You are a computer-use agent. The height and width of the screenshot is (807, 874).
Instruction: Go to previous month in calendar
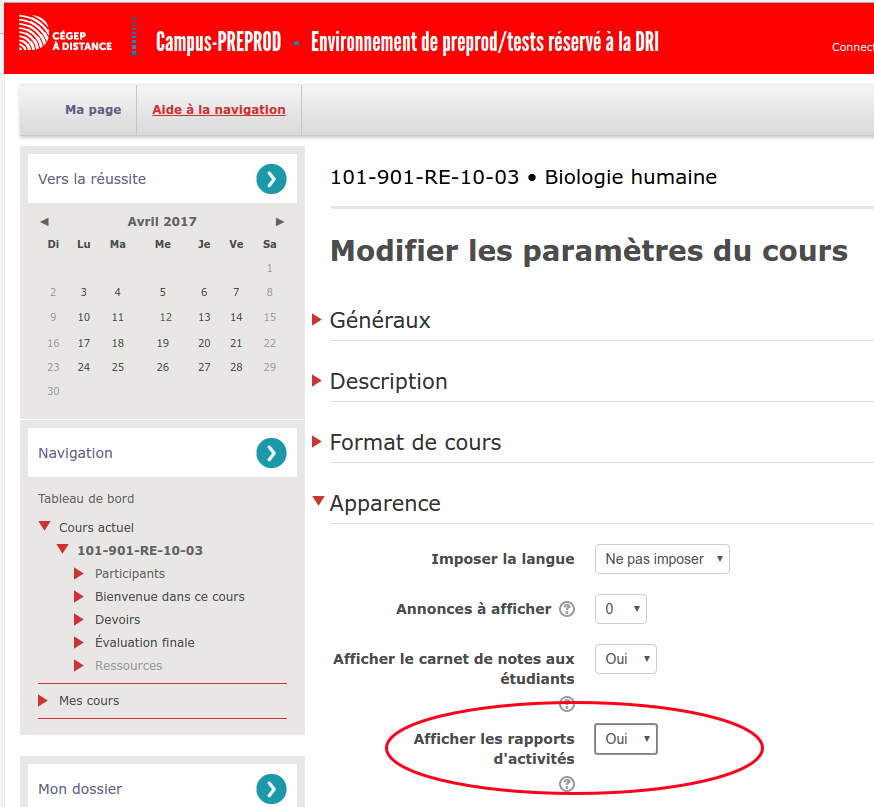[x=44, y=222]
